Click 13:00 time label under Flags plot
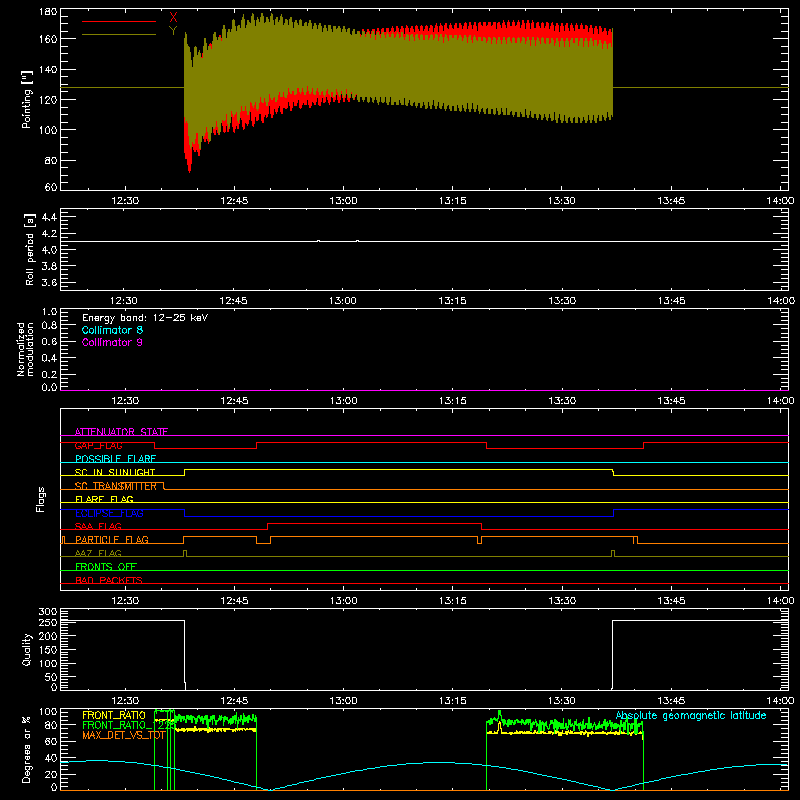This screenshot has height=800, width=800. point(343,601)
